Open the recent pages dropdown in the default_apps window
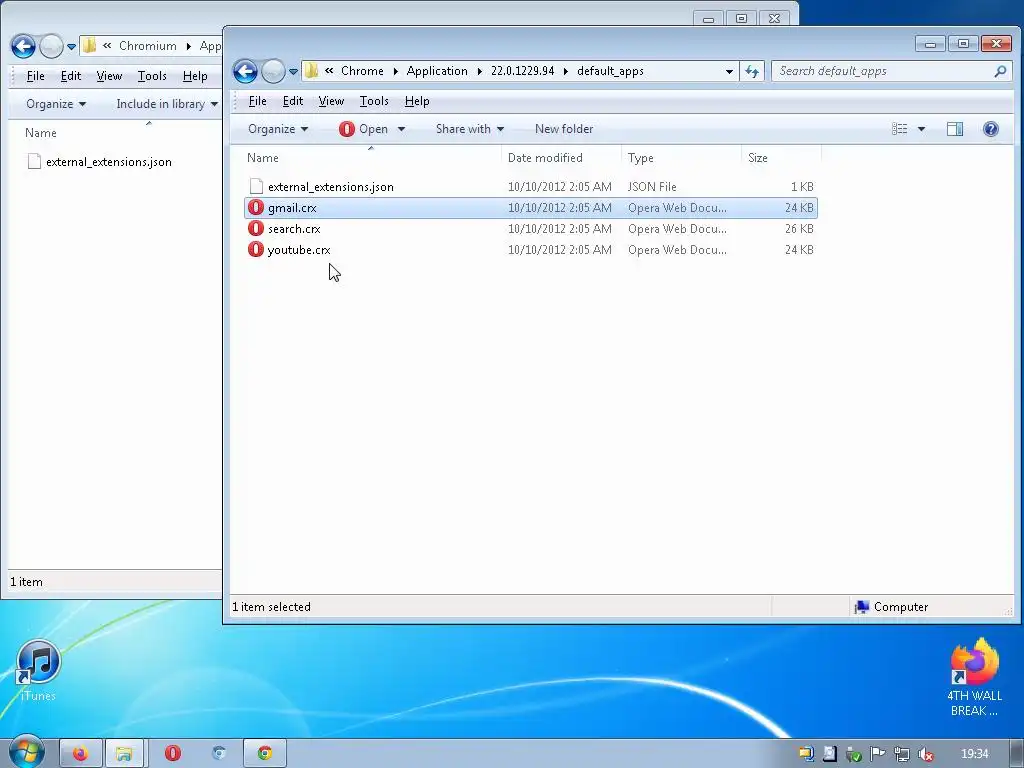 tap(293, 71)
